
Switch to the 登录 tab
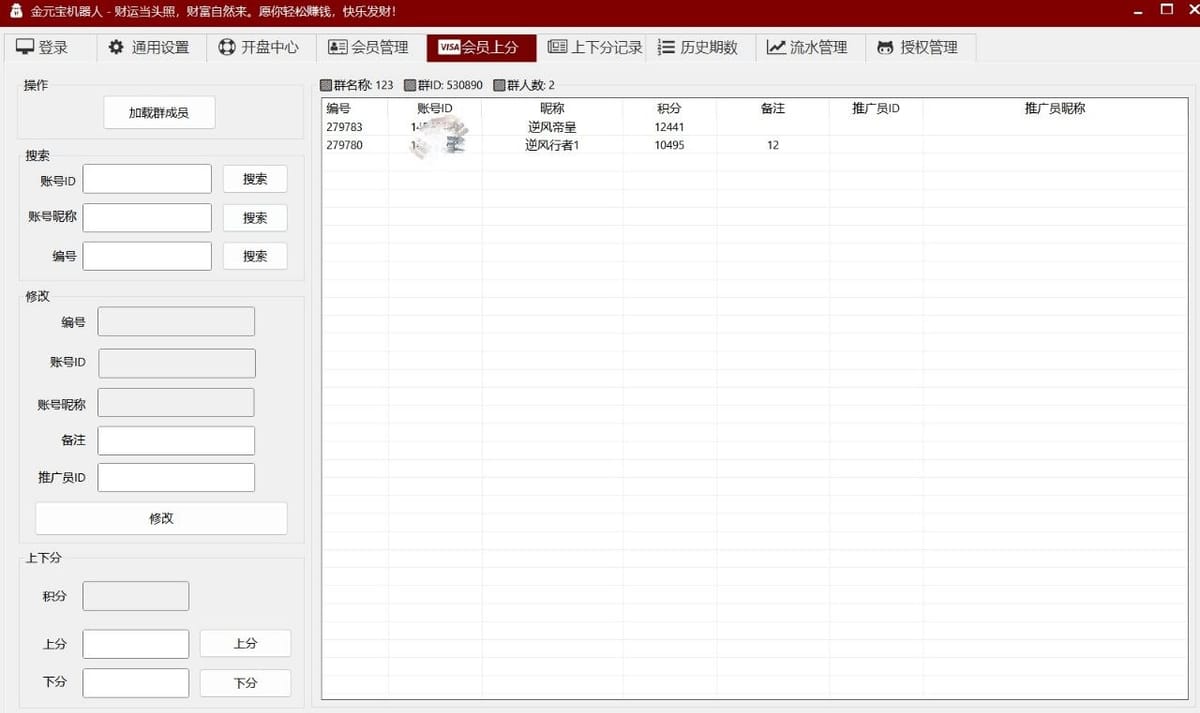[42, 47]
